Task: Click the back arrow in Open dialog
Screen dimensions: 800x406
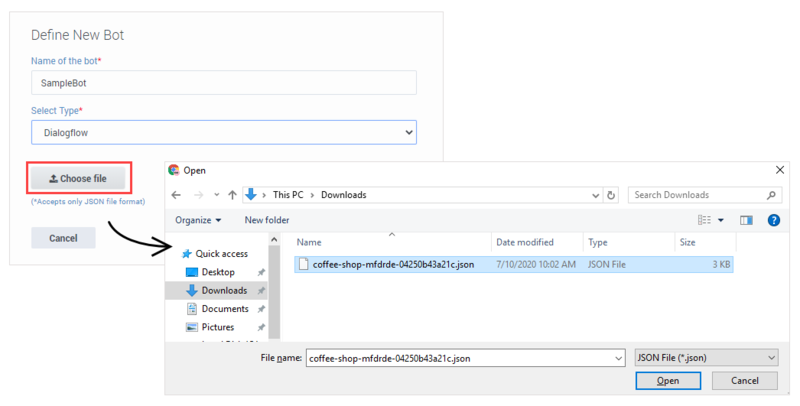Action: [177, 195]
